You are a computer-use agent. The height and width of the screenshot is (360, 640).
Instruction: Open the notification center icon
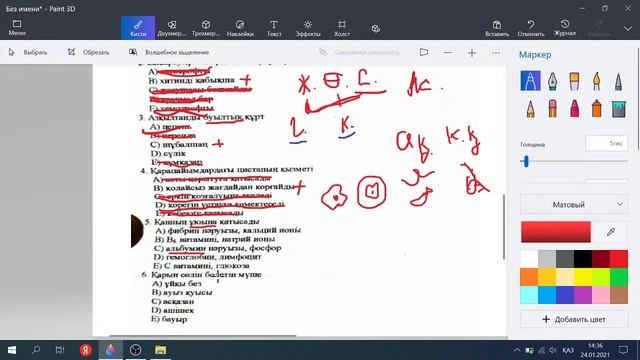click(x=623, y=350)
